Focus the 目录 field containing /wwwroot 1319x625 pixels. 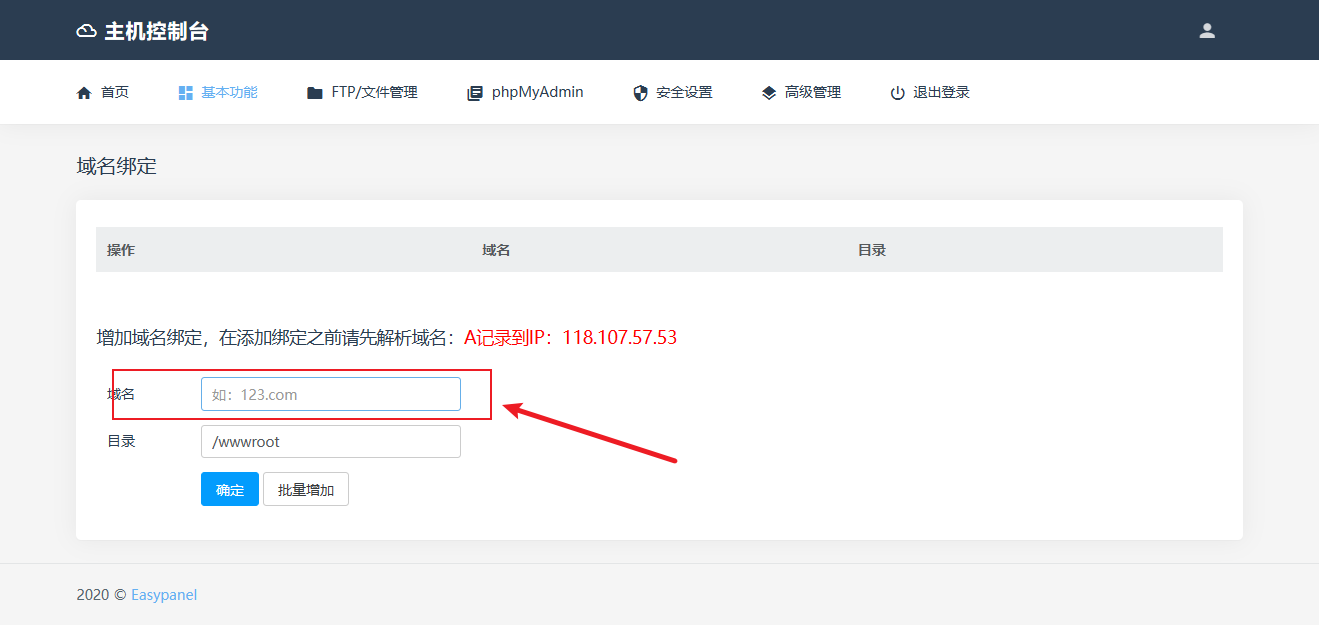tap(331, 442)
